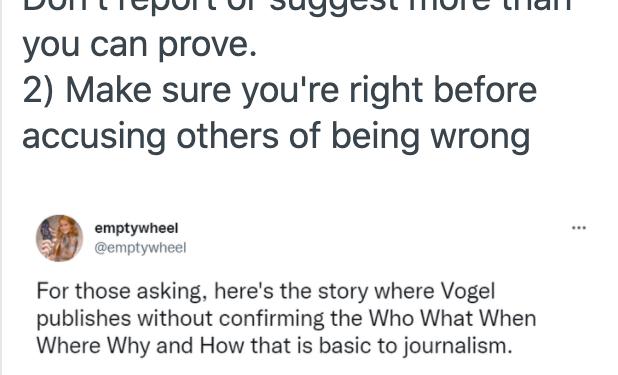Click the word 'wrong' in main tweet
618x375 pixels.
(x=480, y=138)
